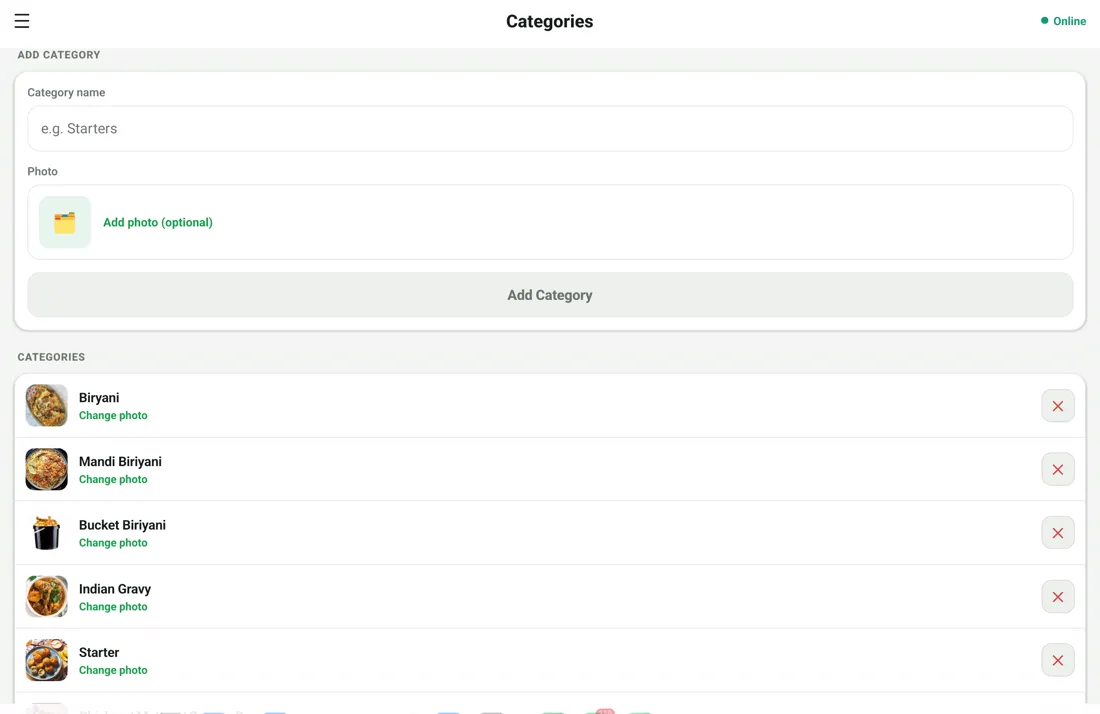The width and height of the screenshot is (1100, 714).
Task: Open the Indian Gravy thumbnail
Action: pyautogui.click(x=46, y=596)
